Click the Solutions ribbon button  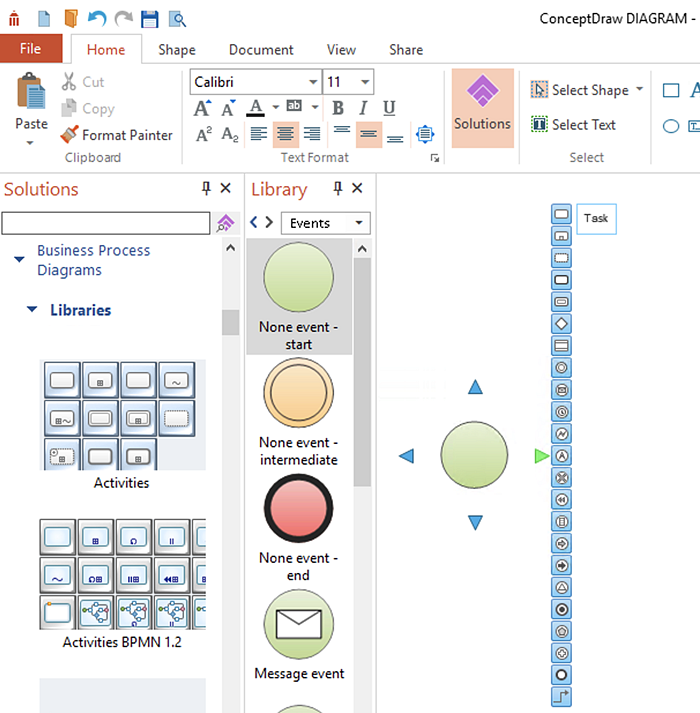[x=483, y=108]
